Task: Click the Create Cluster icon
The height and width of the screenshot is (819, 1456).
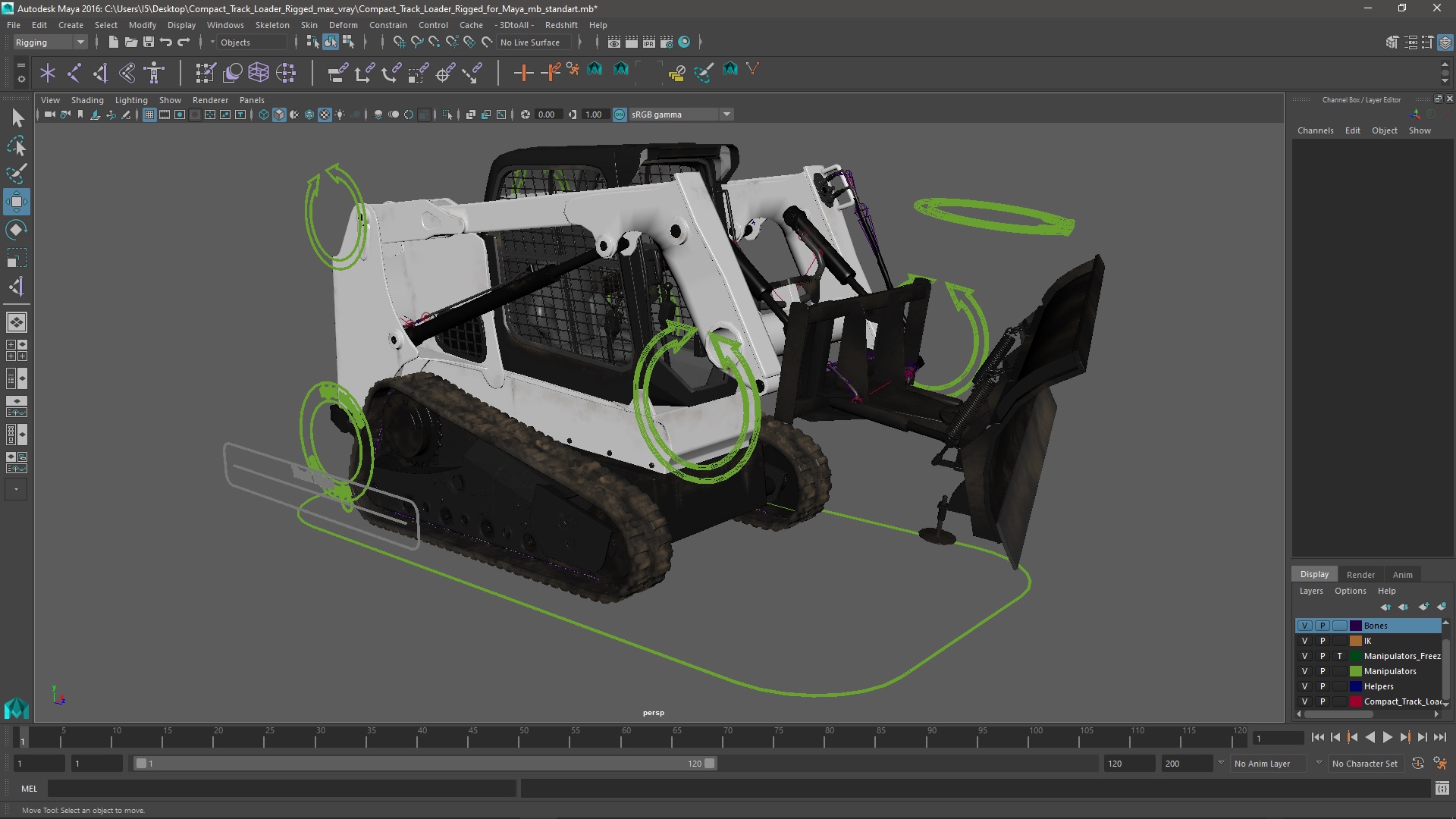Action: point(286,73)
